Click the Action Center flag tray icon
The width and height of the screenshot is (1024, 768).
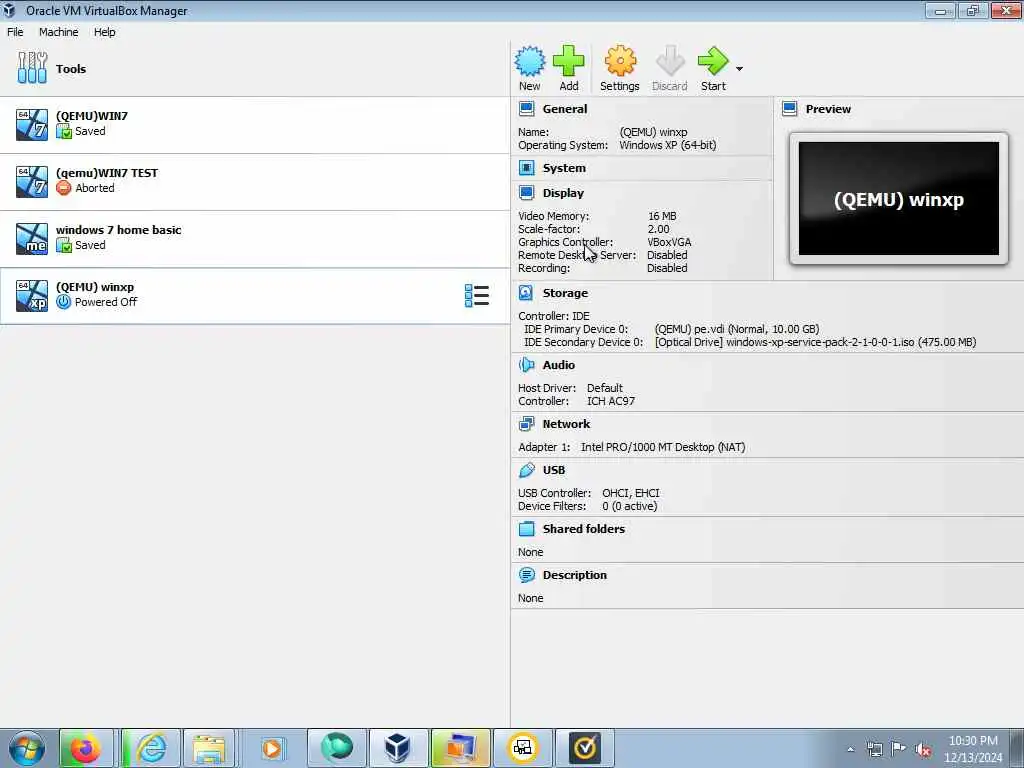pyautogui.click(x=899, y=748)
